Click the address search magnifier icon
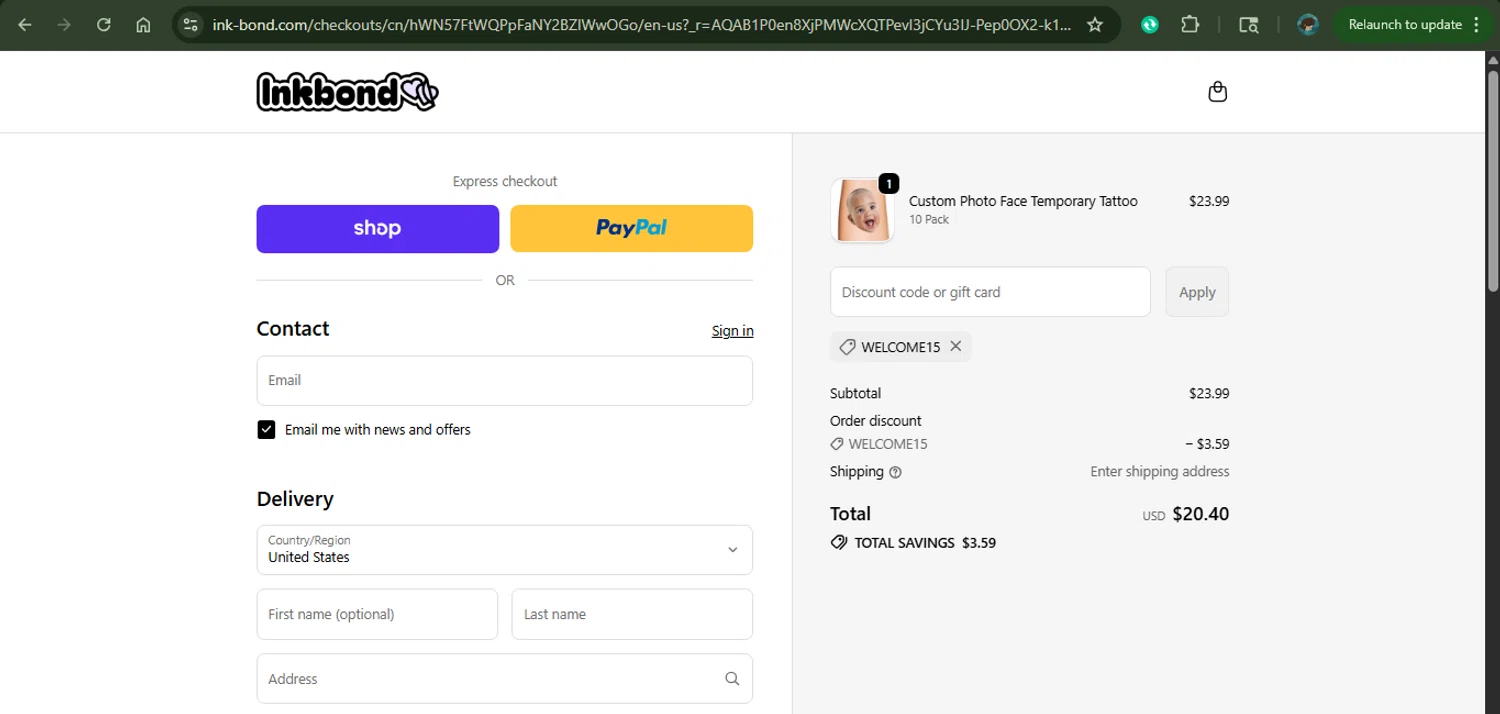 coord(732,679)
